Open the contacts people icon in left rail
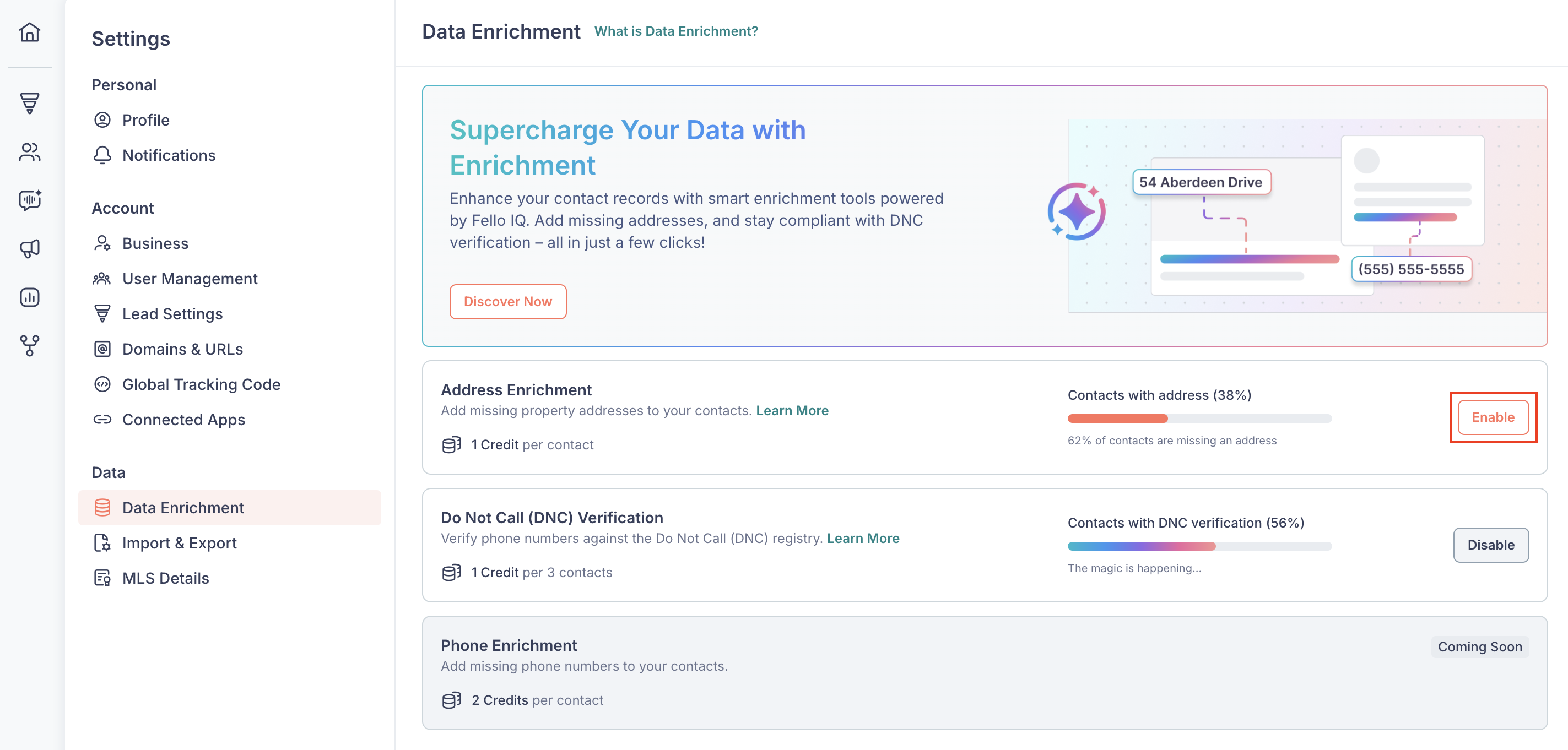This screenshot has width=1568, height=750. tap(29, 151)
